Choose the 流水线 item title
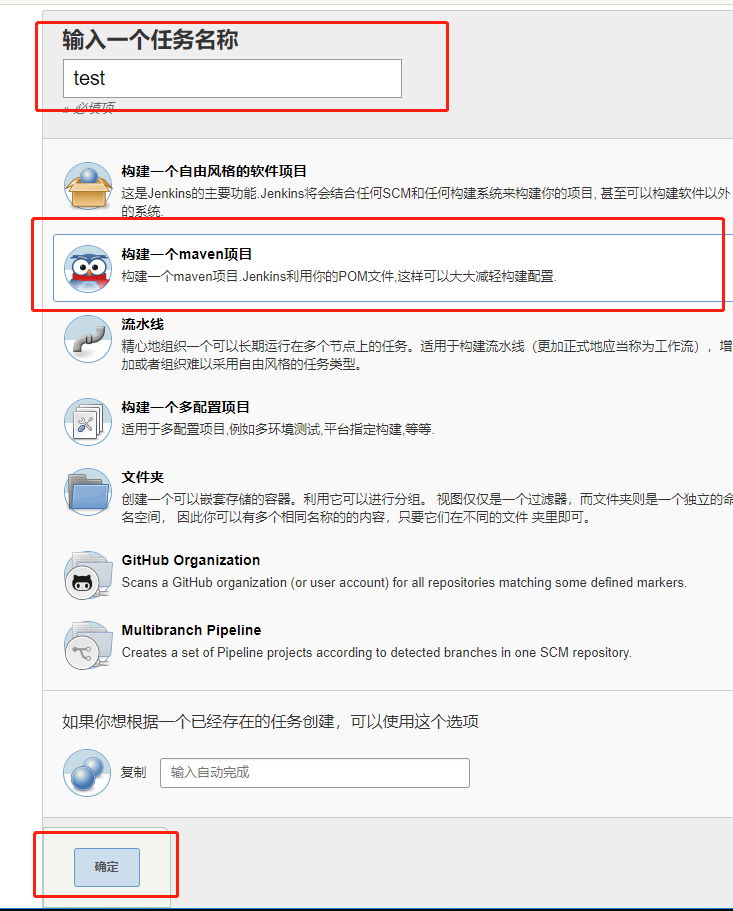 [x=143, y=324]
